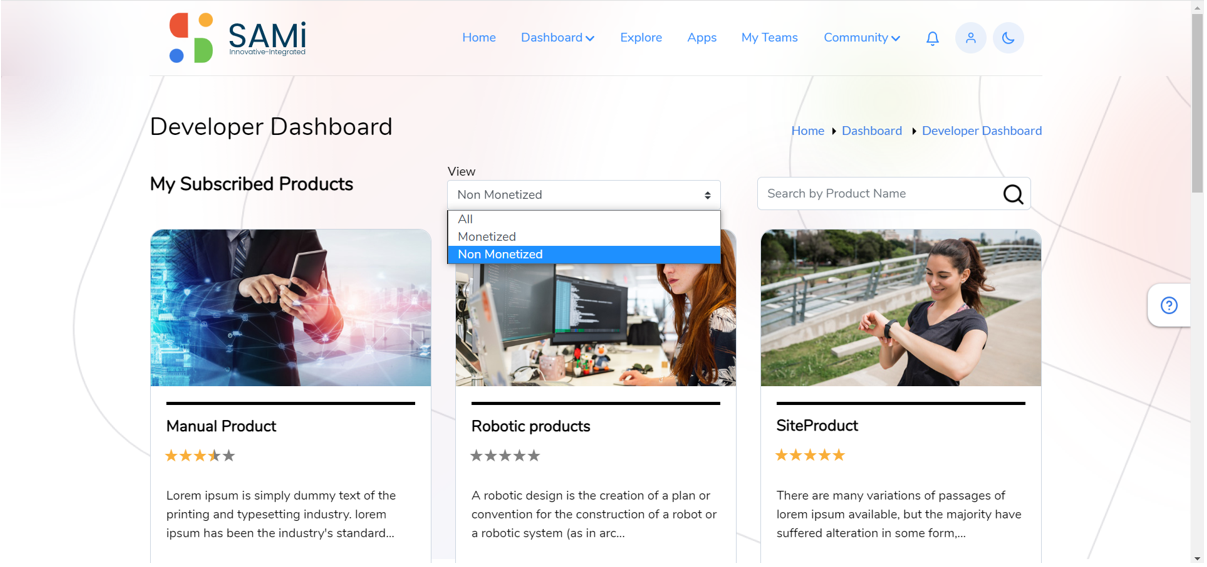Open the Manual Product card image
Image resolution: width=1207 pixels, height=567 pixels.
click(x=291, y=308)
